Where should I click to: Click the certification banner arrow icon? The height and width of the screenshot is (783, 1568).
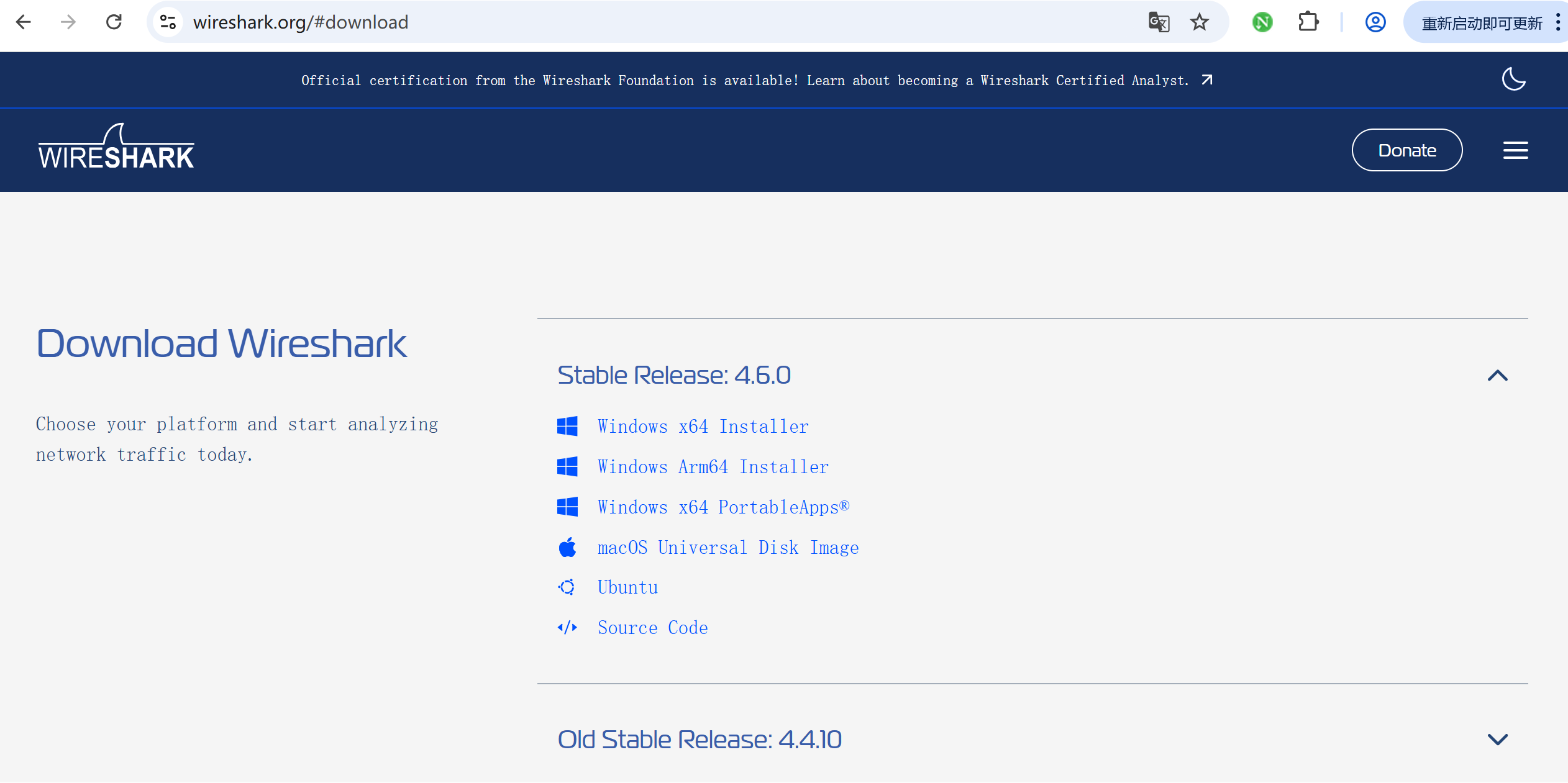click(1207, 80)
